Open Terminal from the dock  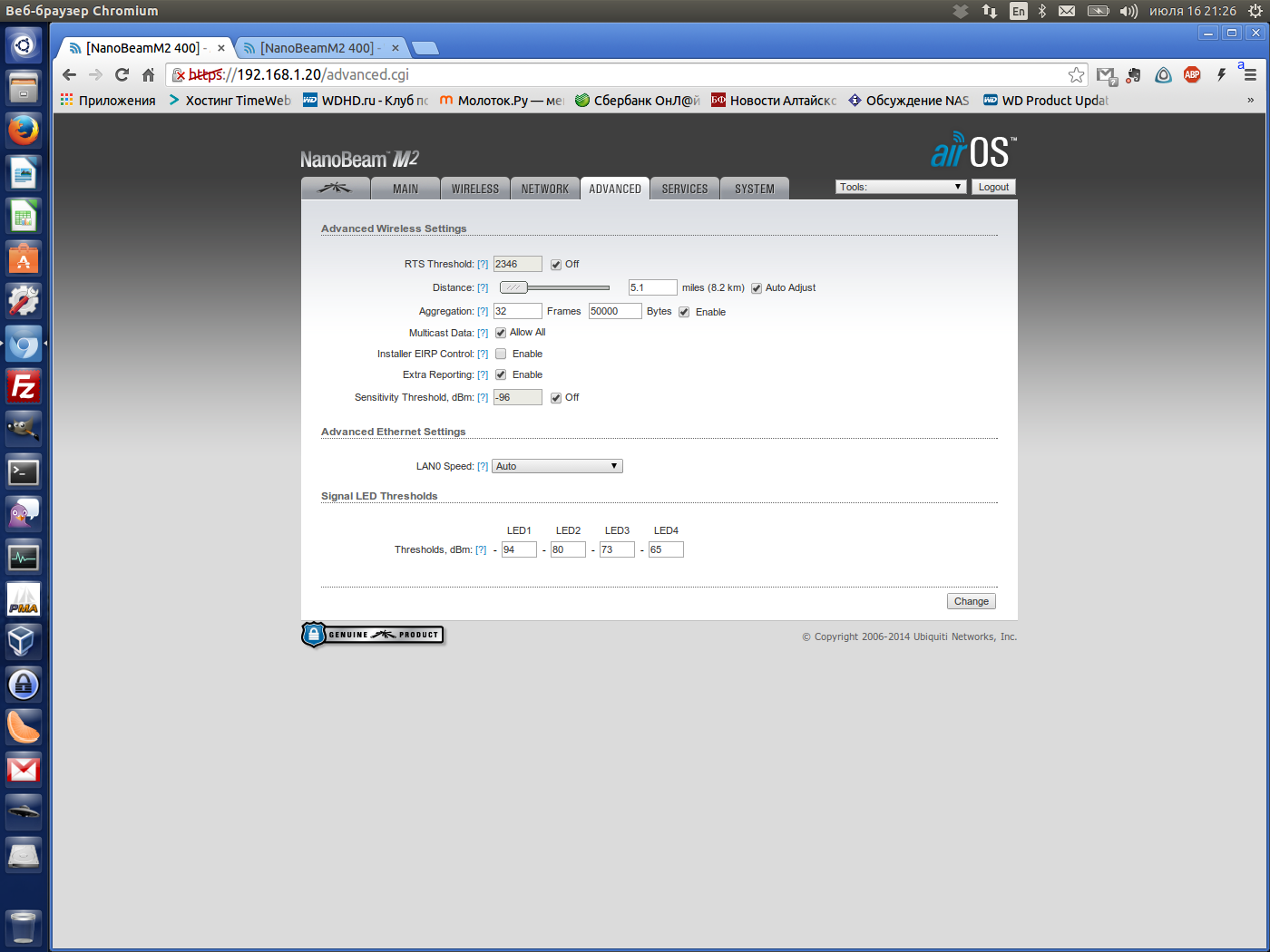point(24,472)
